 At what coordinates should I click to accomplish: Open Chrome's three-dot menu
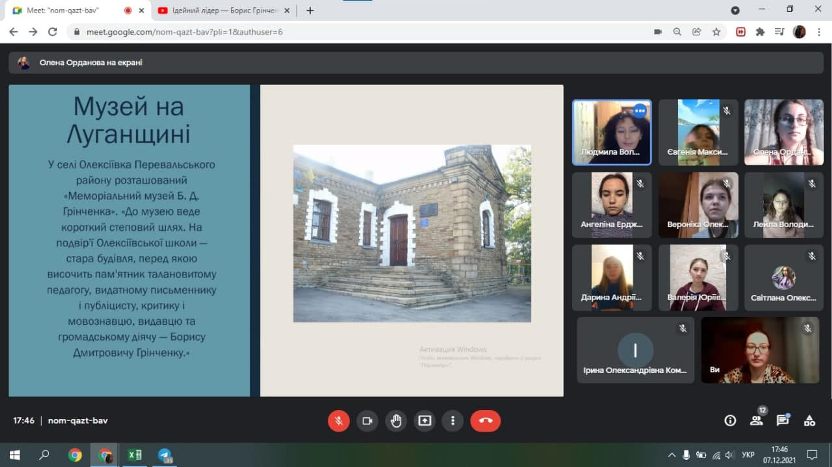(x=819, y=31)
